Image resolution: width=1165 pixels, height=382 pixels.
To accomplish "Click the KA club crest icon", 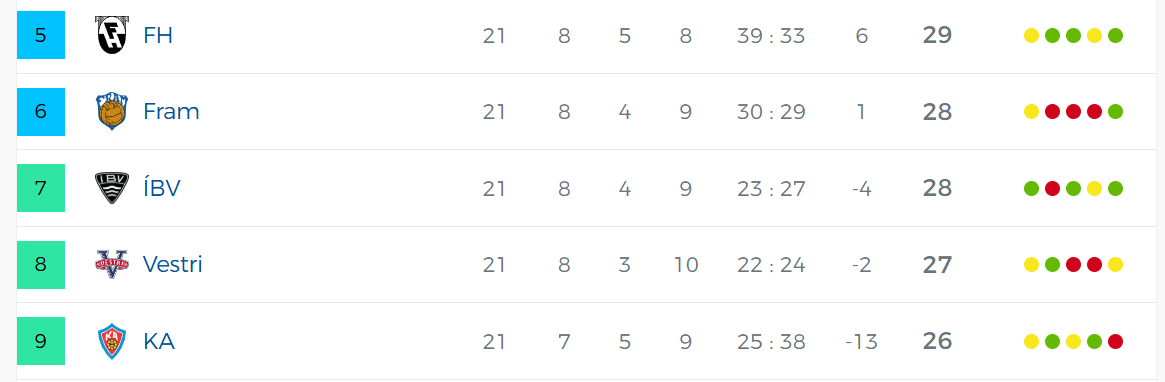I will point(112,341).
